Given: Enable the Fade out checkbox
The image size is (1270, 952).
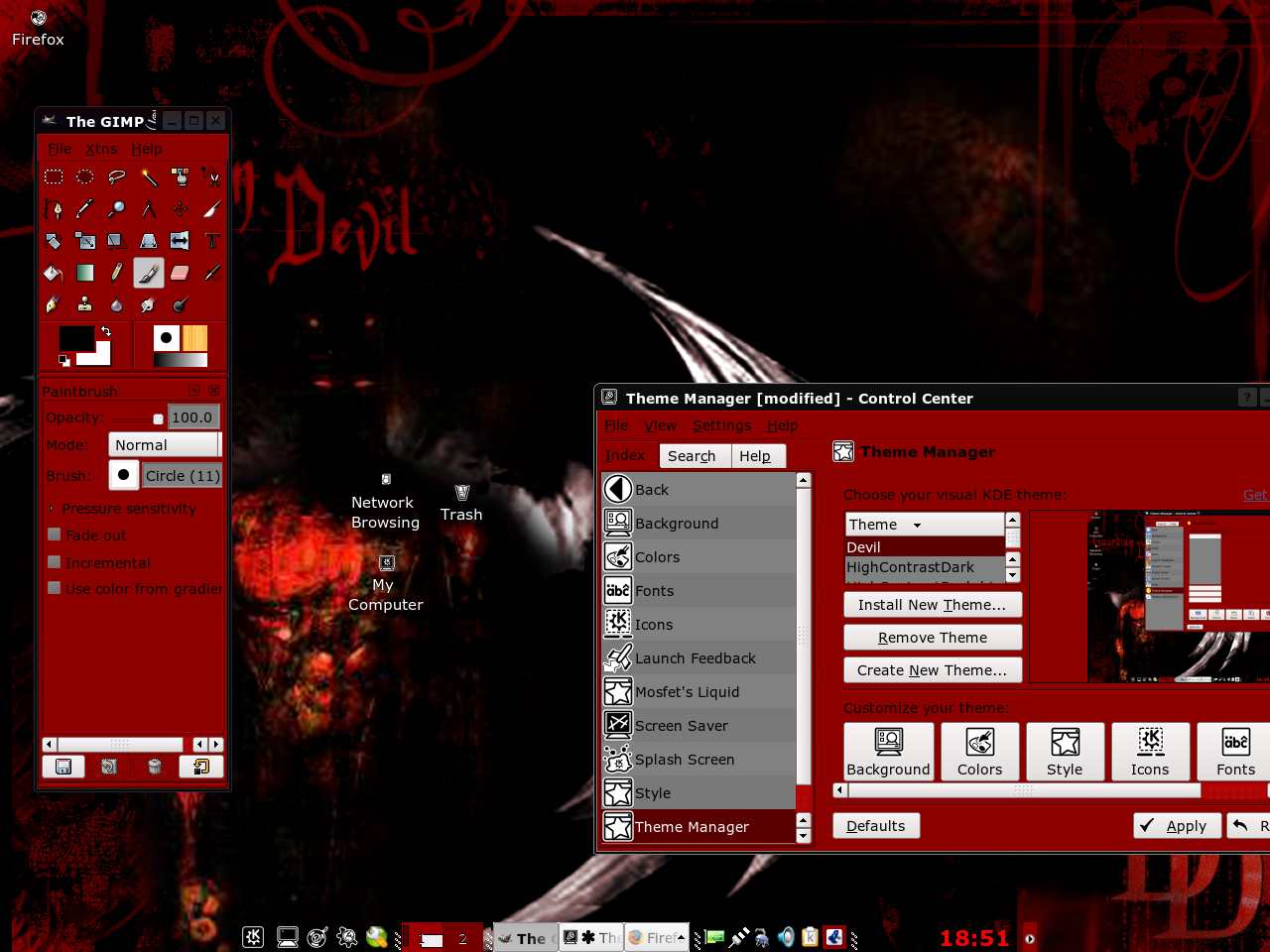Looking at the screenshot, I should [x=55, y=535].
